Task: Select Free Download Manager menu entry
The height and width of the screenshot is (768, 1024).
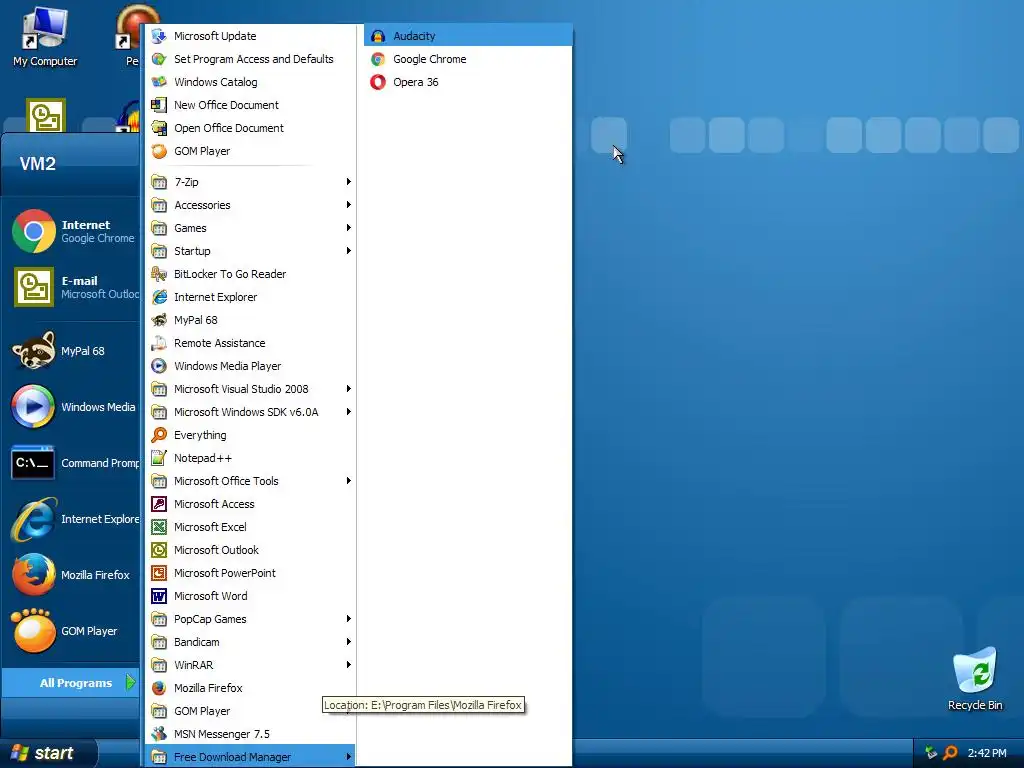Action: coord(251,757)
